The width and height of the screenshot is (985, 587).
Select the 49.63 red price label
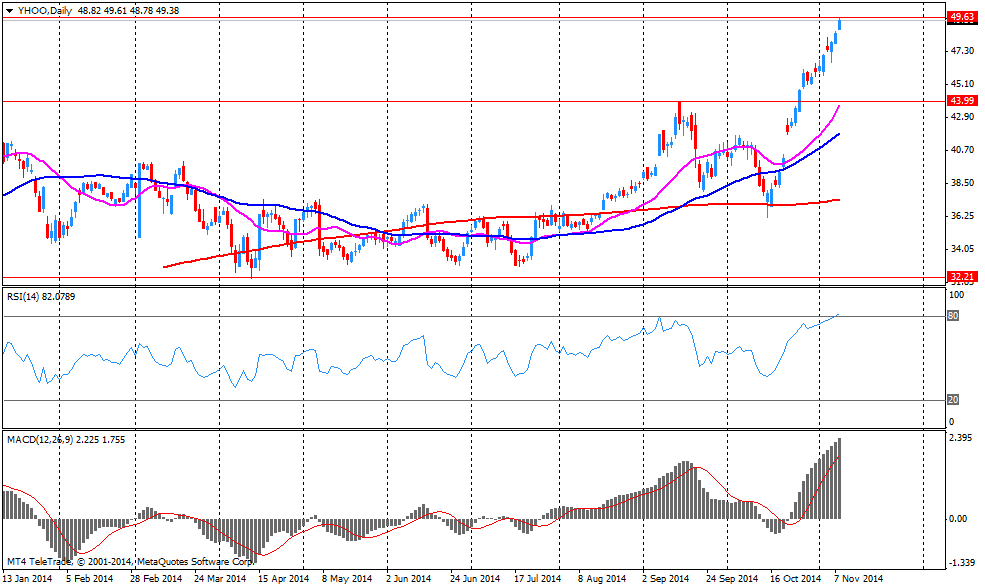tap(961, 17)
